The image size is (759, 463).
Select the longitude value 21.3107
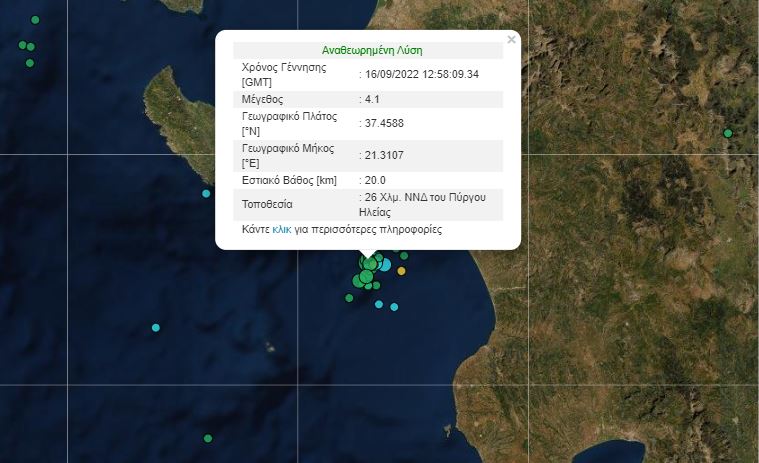381,155
